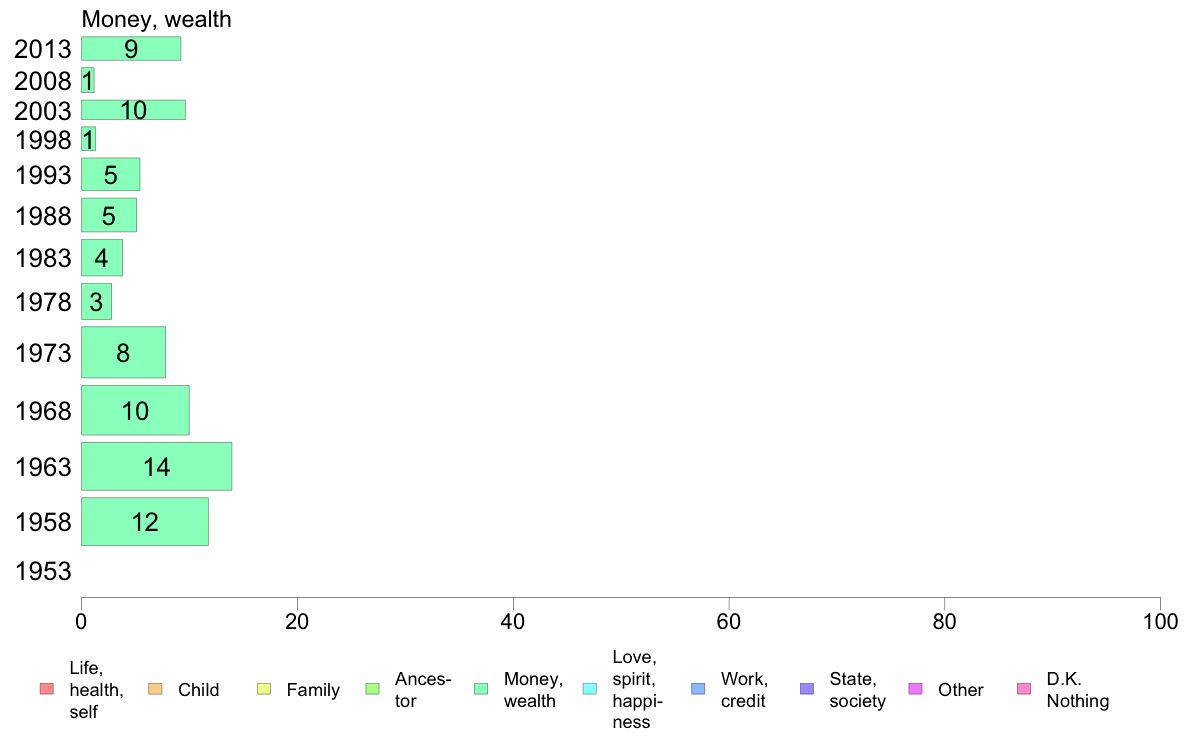Click the Life, health, self legend swatch

(x=46, y=689)
